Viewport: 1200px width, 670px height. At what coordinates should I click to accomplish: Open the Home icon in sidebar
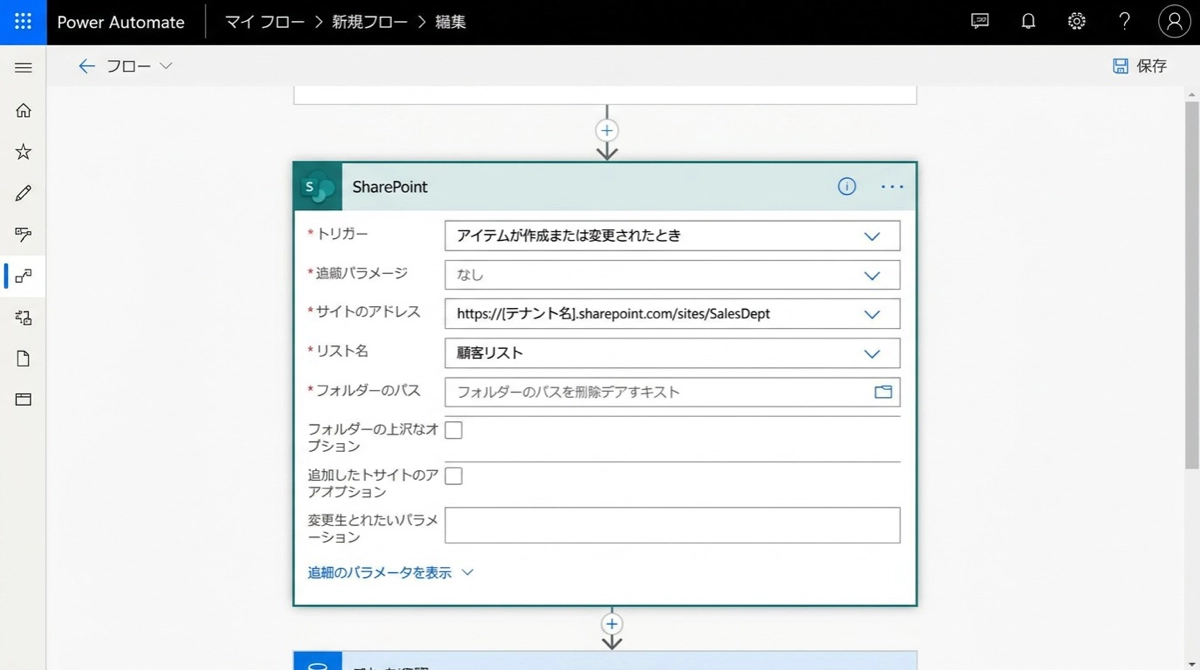[x=23, y=110]
